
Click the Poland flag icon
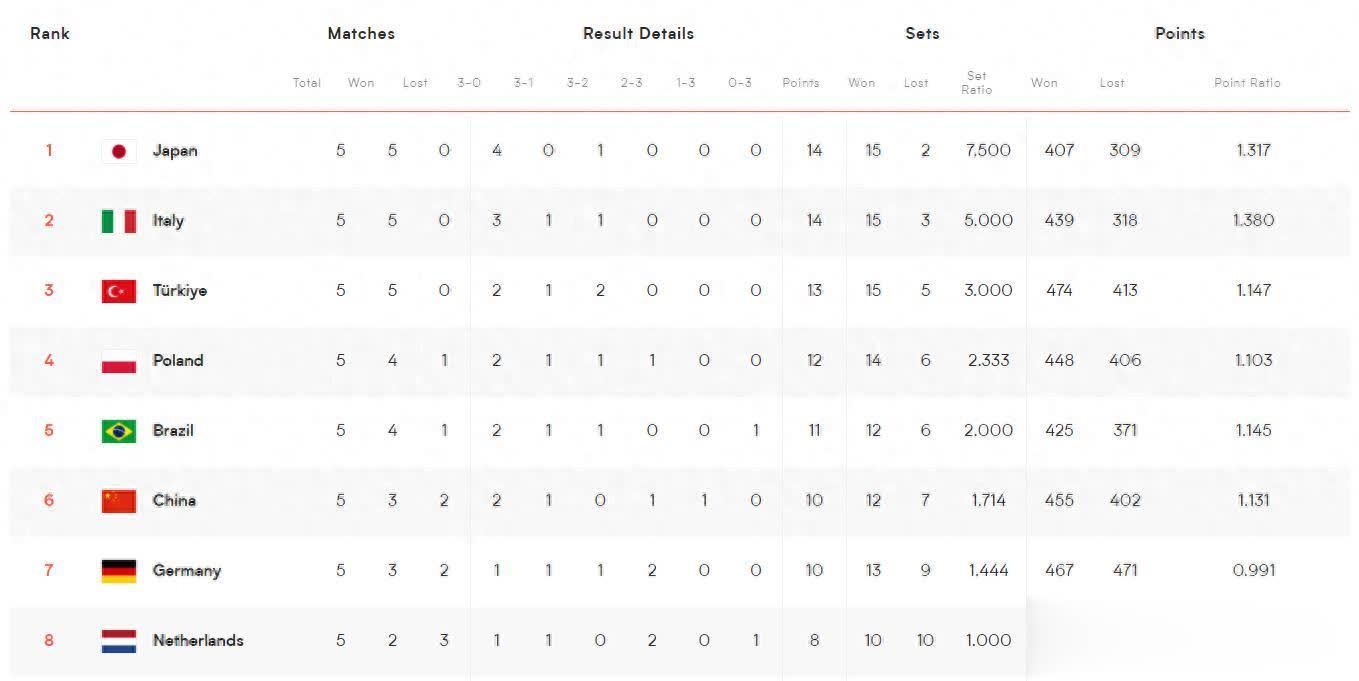pos(119,361)
